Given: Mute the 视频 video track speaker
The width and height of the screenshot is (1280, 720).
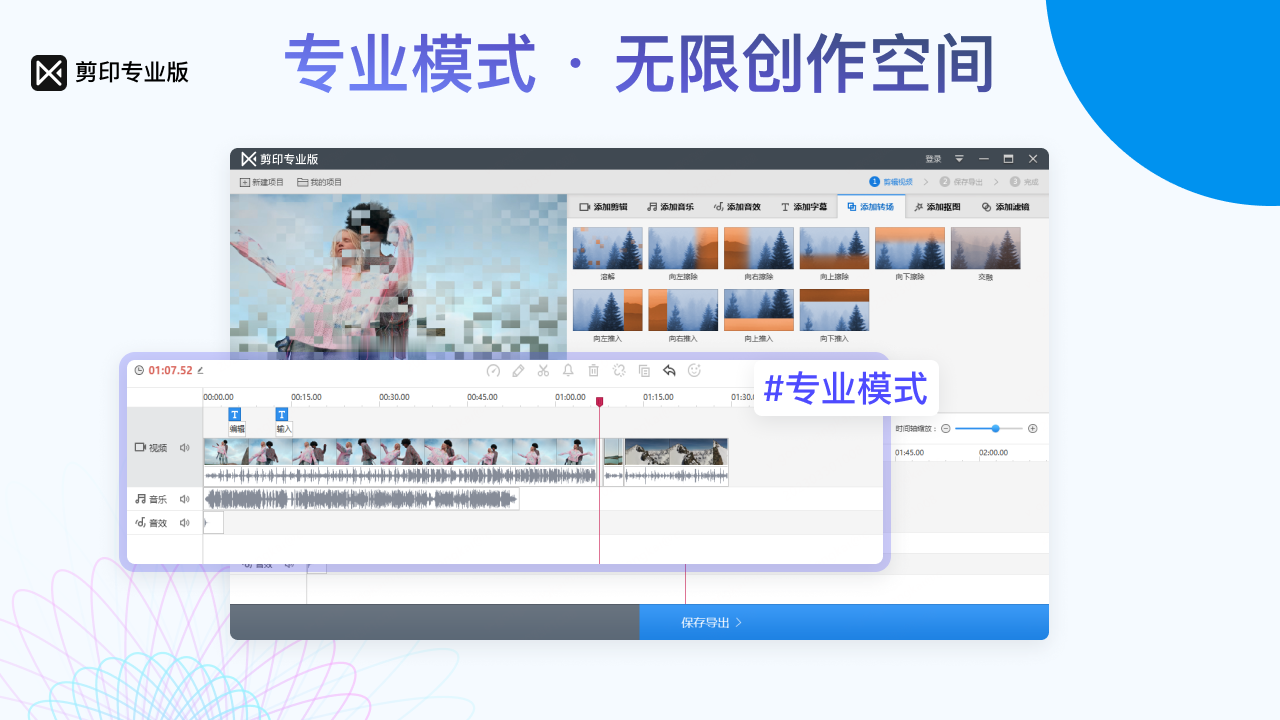Looking at the screenshot, I should pos(184,447).
